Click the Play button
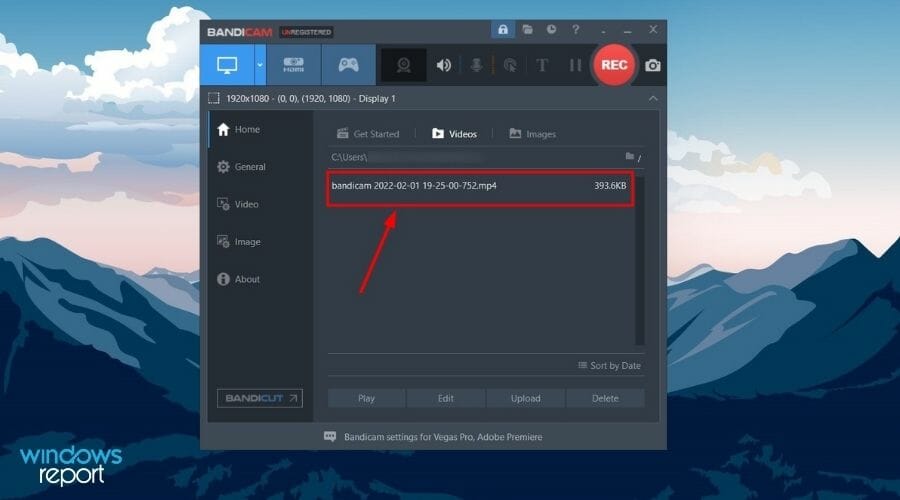 (366, 398)
